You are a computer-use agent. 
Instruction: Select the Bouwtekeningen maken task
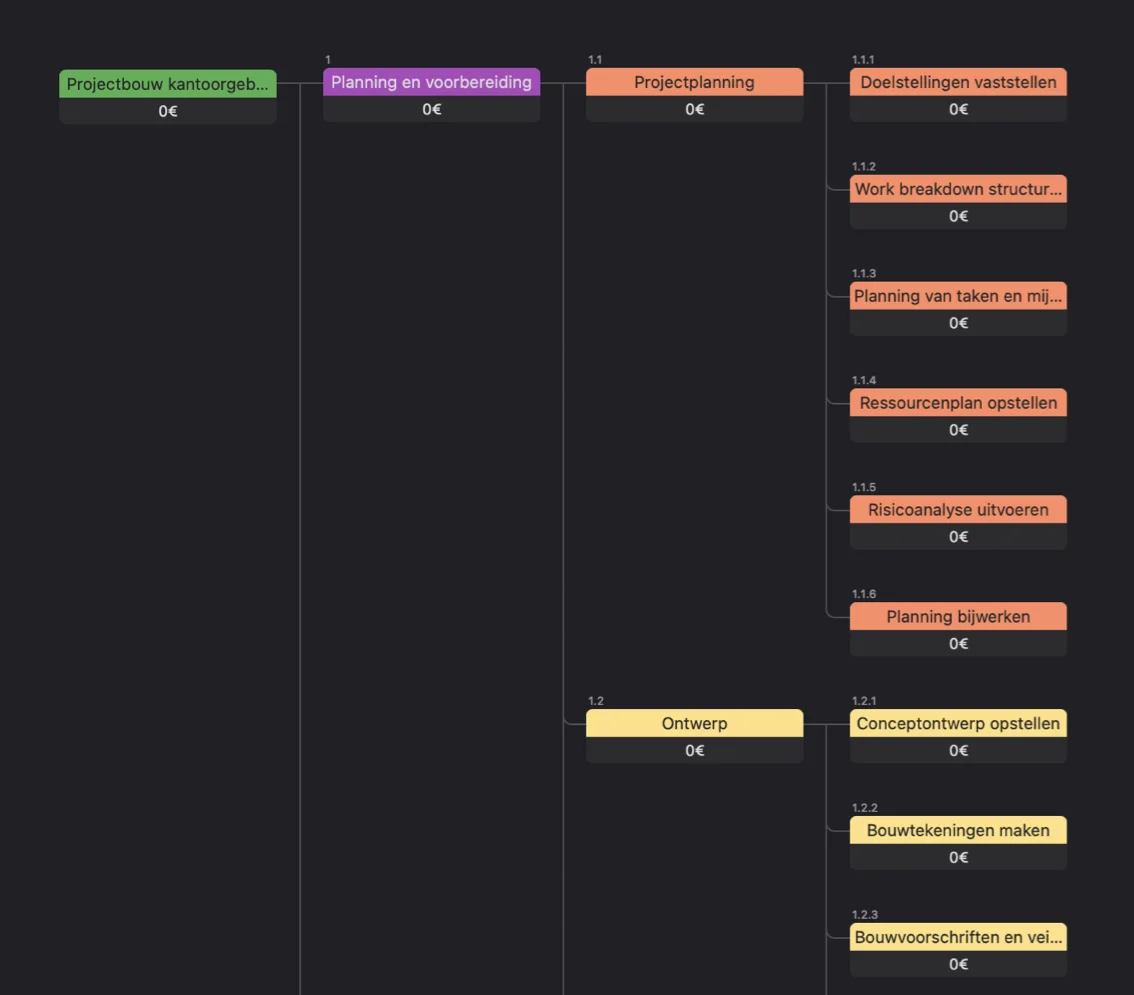958,830
